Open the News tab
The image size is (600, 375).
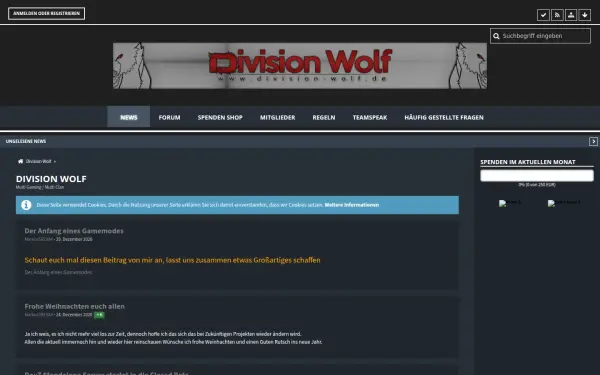pos(129,117)
